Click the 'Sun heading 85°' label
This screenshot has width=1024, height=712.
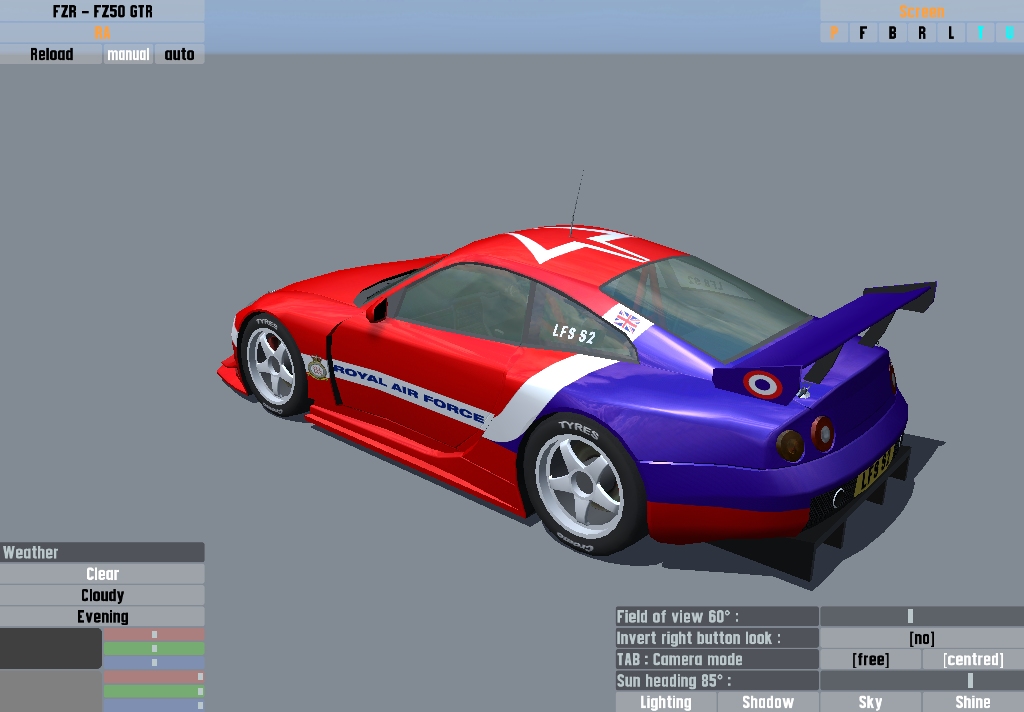tap(717, 681)
